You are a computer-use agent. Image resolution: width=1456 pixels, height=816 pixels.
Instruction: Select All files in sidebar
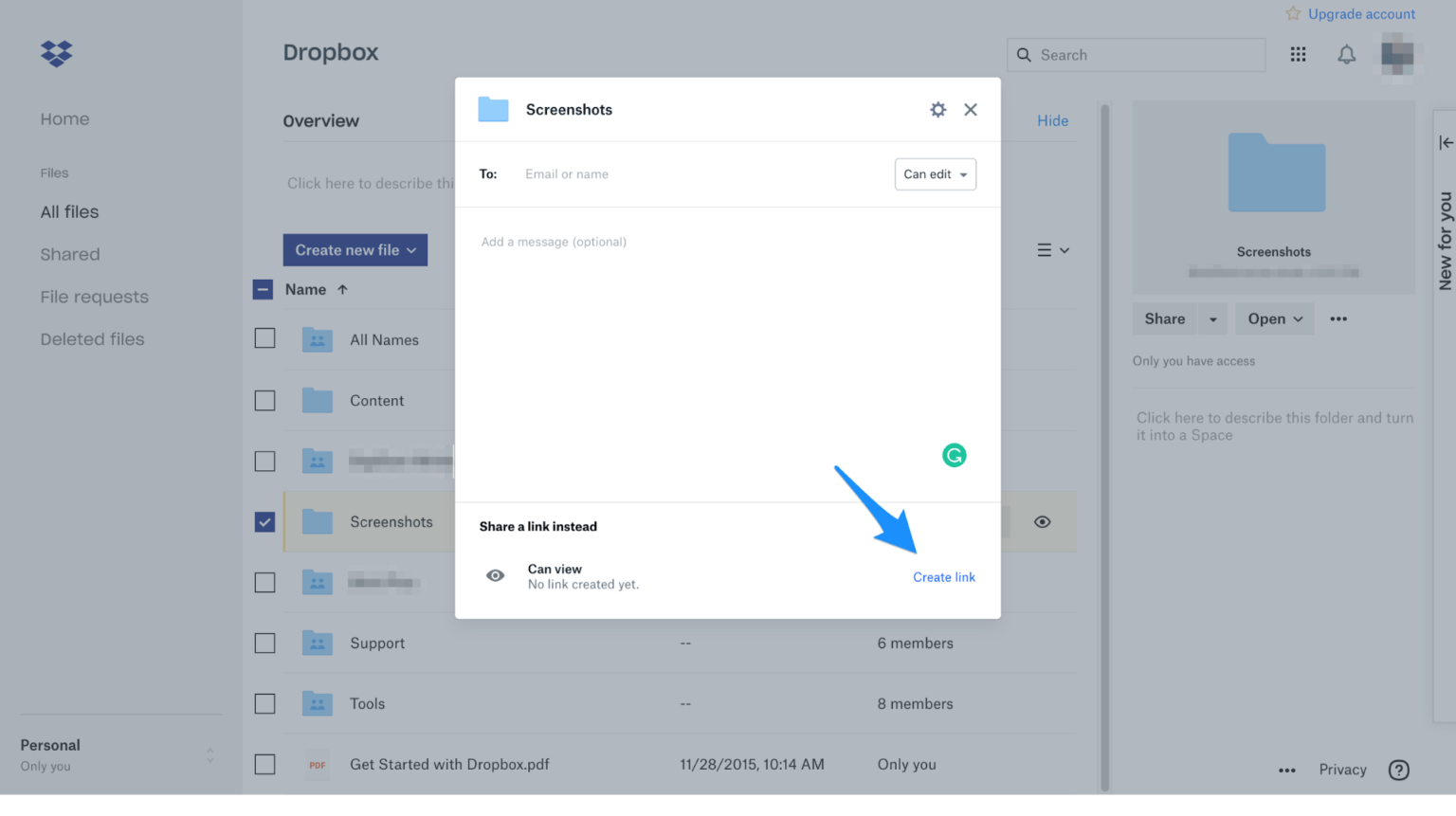point(70,212)
